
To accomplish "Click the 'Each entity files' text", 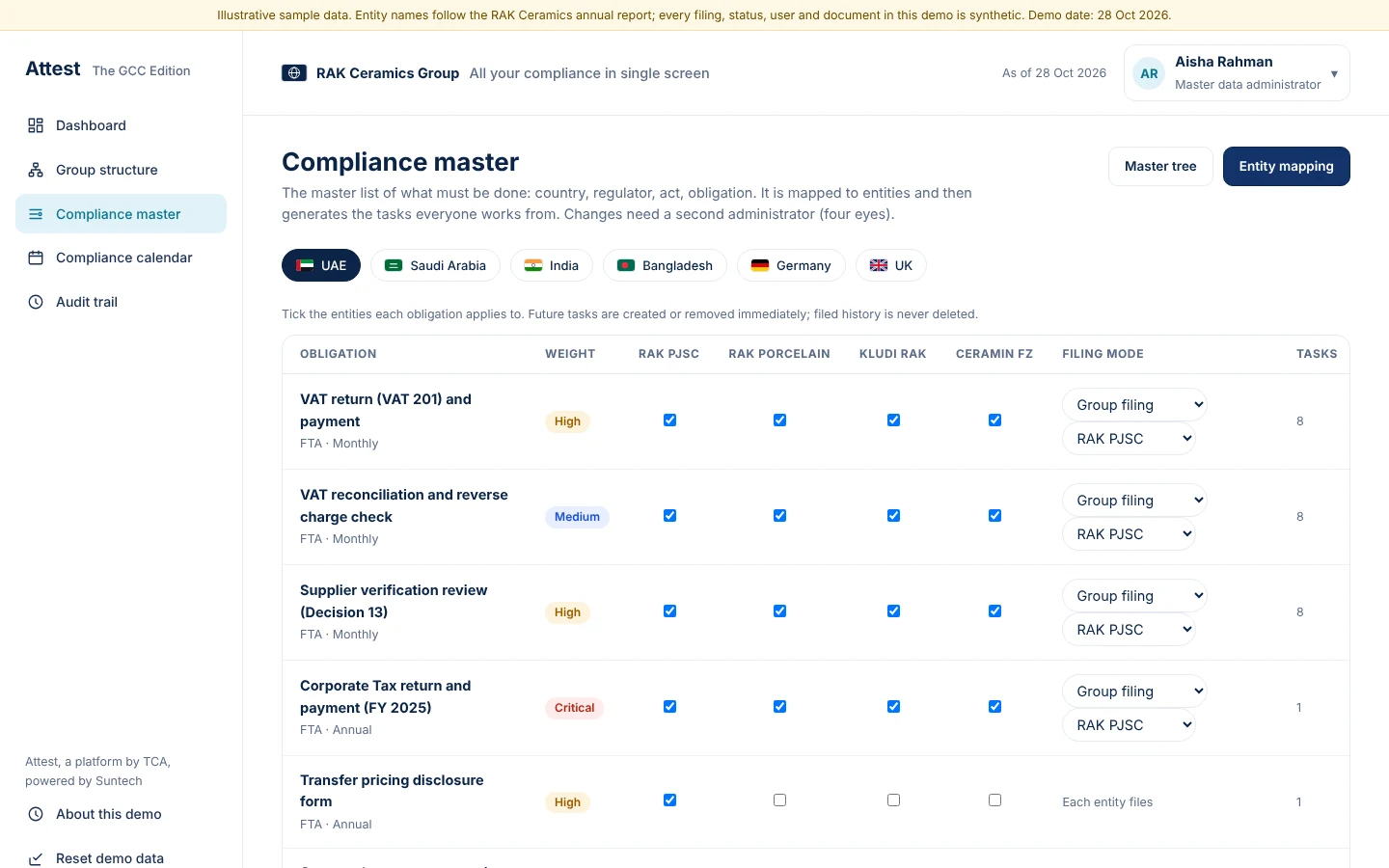I will pos(1107,802).
